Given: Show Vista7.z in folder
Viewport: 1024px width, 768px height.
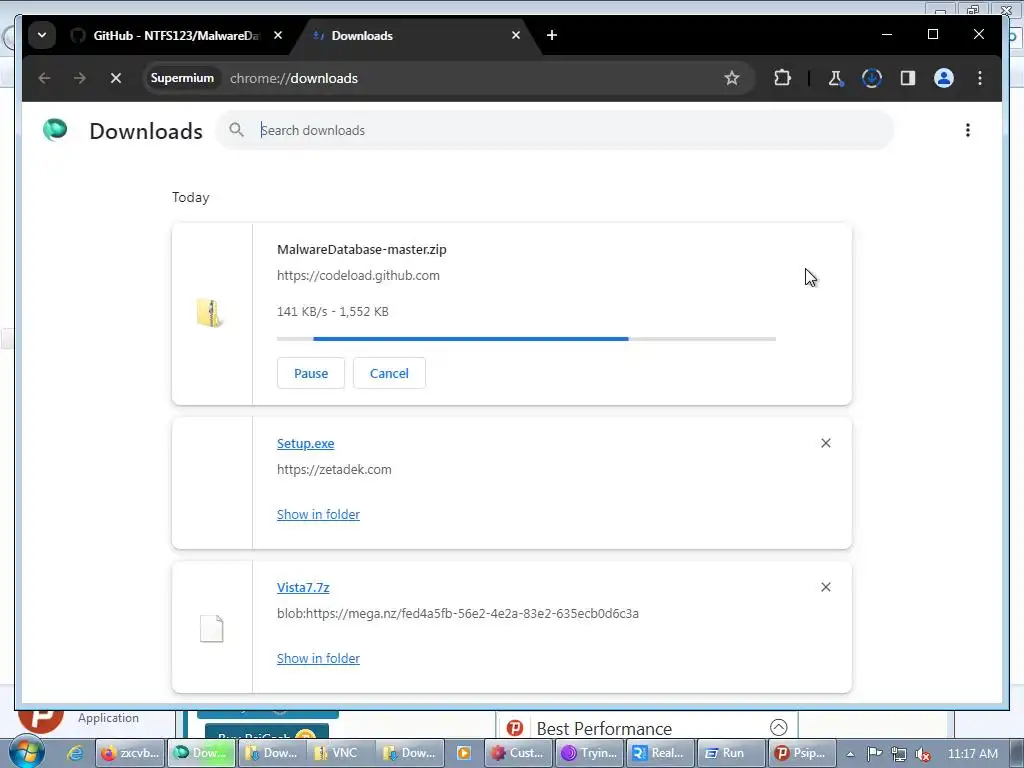Looking at the screenshot, I should click(x=318, y=659).
